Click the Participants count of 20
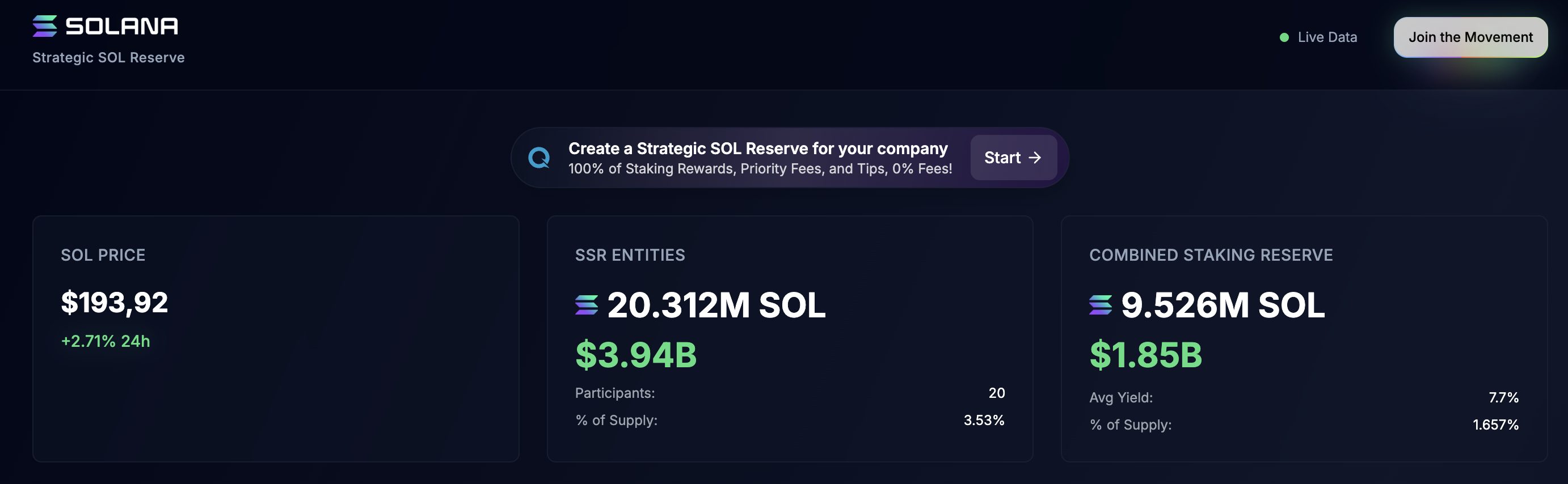This screenshot has height=484, width=1568. tap(996, 393)
